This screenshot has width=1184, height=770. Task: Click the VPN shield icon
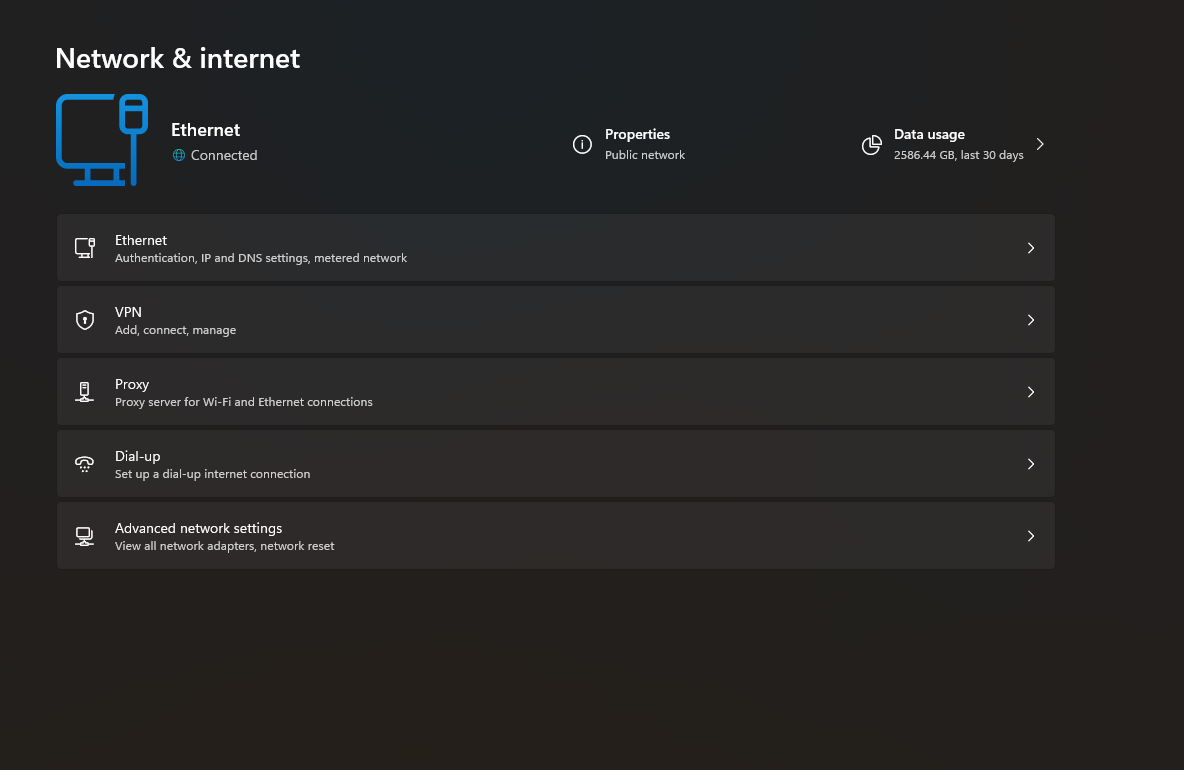pos(85,320)
